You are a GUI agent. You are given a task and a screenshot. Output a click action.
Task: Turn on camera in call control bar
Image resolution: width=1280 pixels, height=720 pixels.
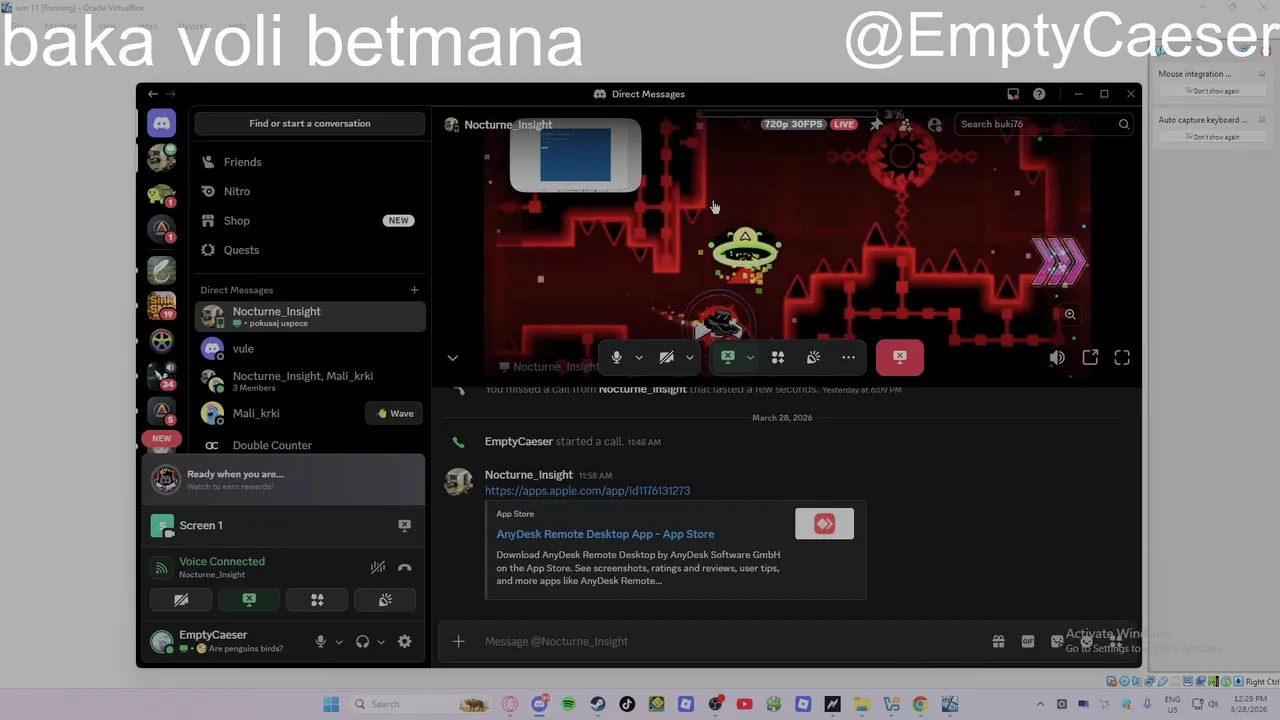[667, 357]
